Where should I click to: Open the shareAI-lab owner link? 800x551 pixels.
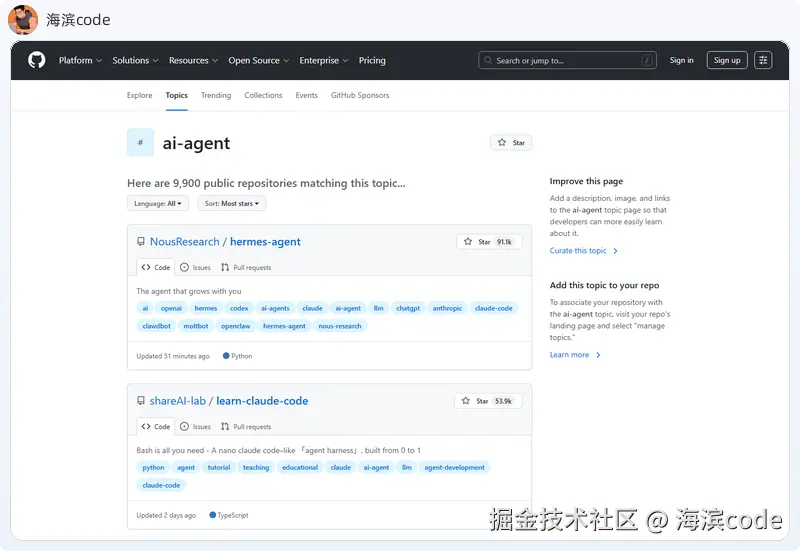(x=178, y=401)
